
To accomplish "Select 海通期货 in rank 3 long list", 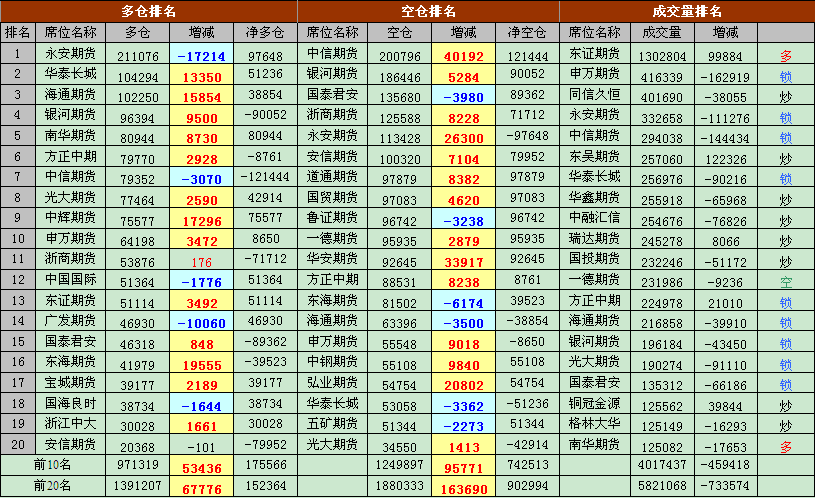I will click(x=70, y=95).
